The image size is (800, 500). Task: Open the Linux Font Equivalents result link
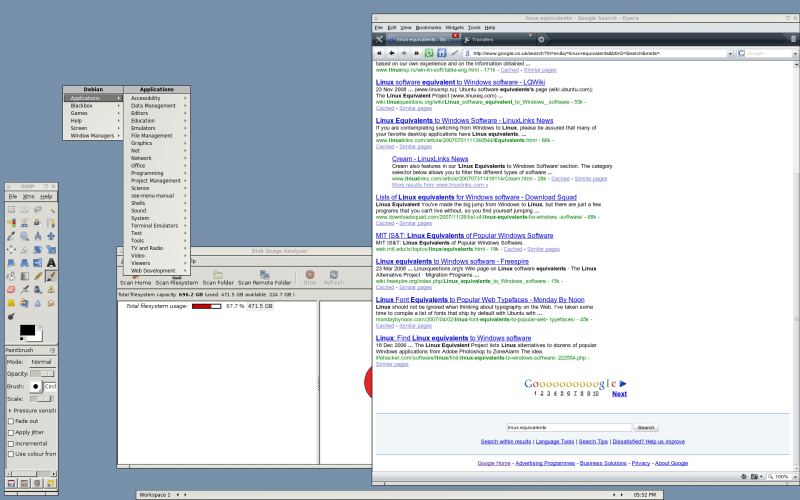[x=480, y=299]
